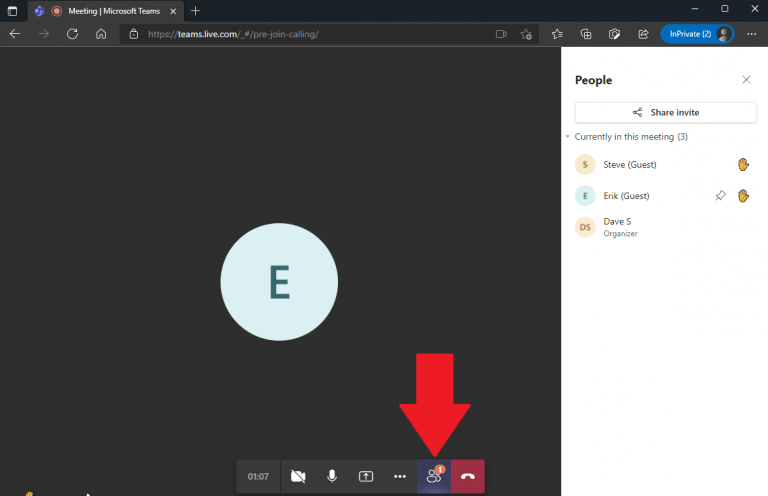
Task: Click the browser Share icon
Action: coord(643,34)
